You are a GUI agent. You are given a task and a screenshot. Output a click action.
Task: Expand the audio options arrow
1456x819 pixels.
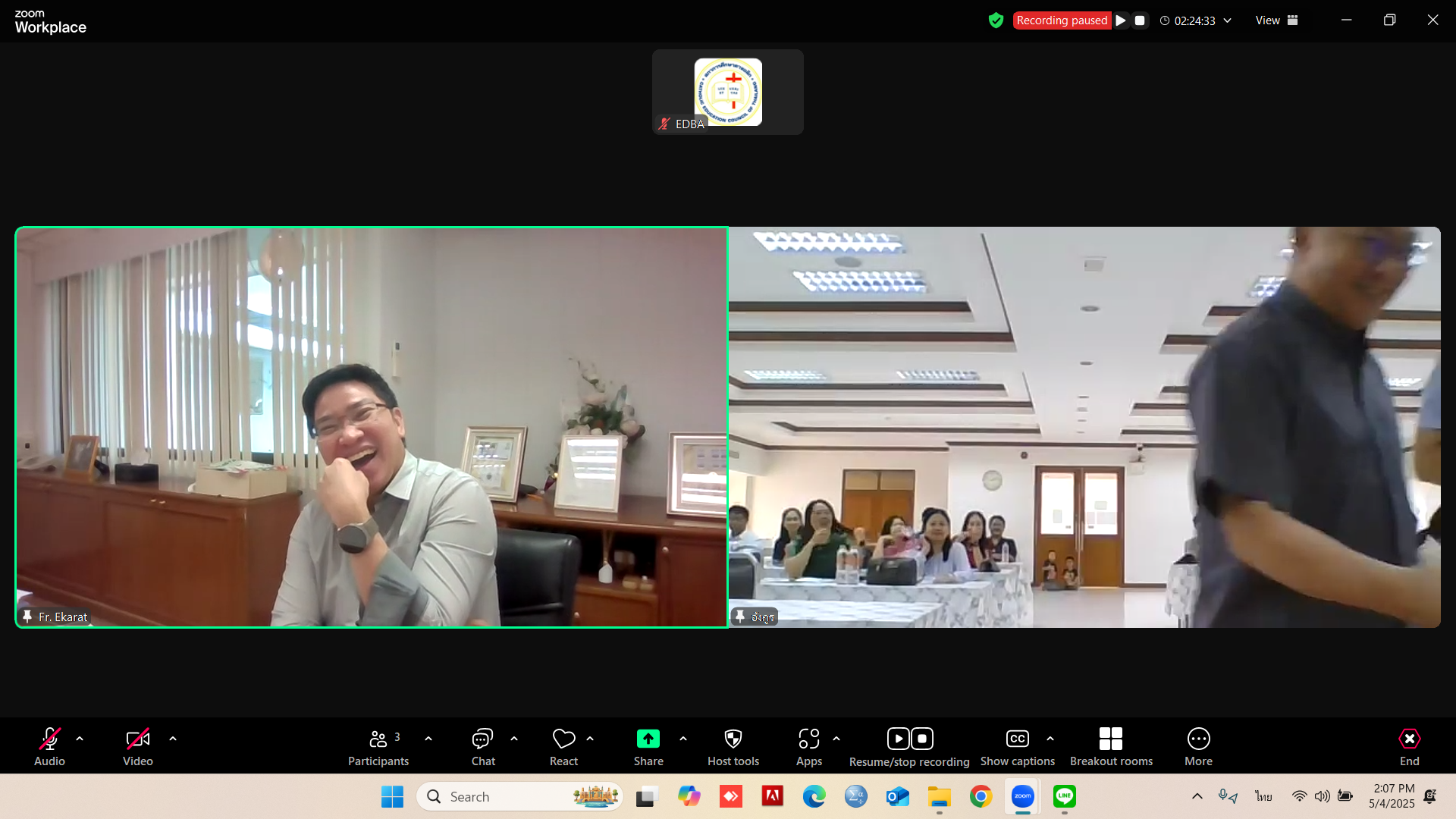pos(80,739)
